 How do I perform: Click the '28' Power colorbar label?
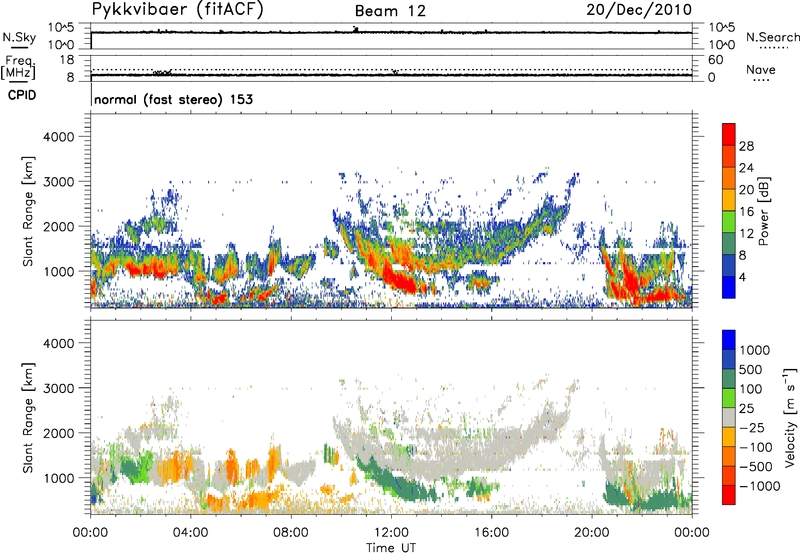746,146
